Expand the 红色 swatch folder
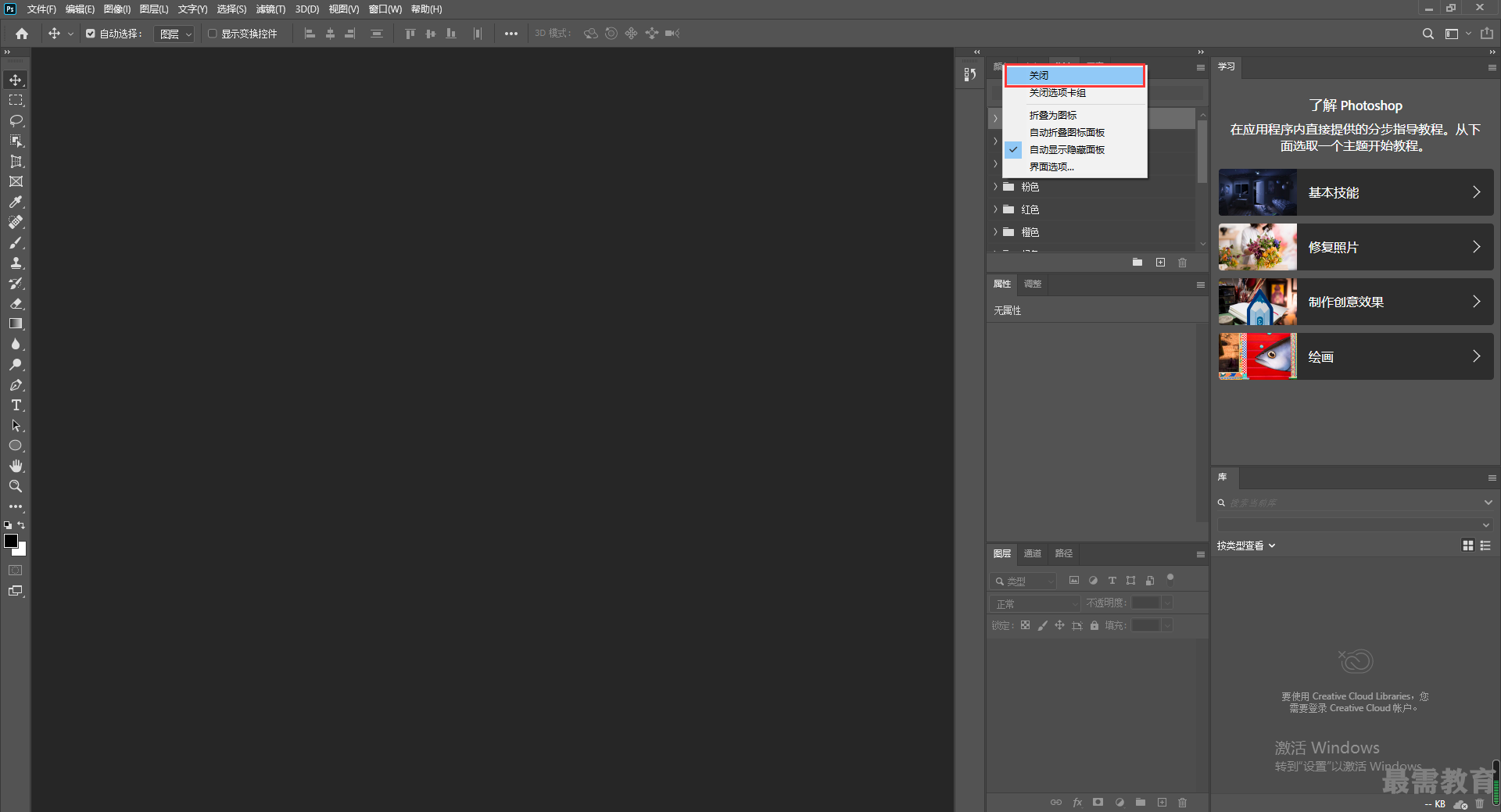This screenshot has height=812, width=1501. coord(995,209)
